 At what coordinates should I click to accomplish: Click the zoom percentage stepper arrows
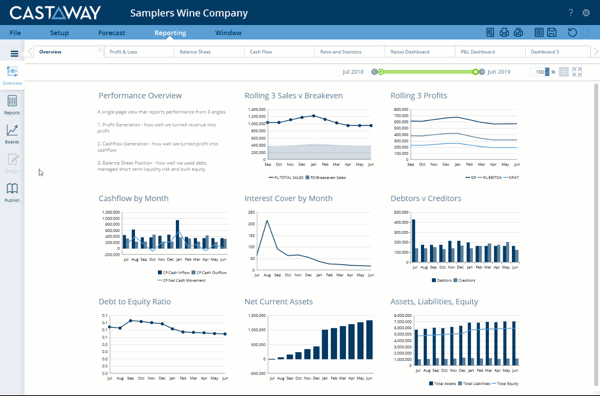click(547, 72)
